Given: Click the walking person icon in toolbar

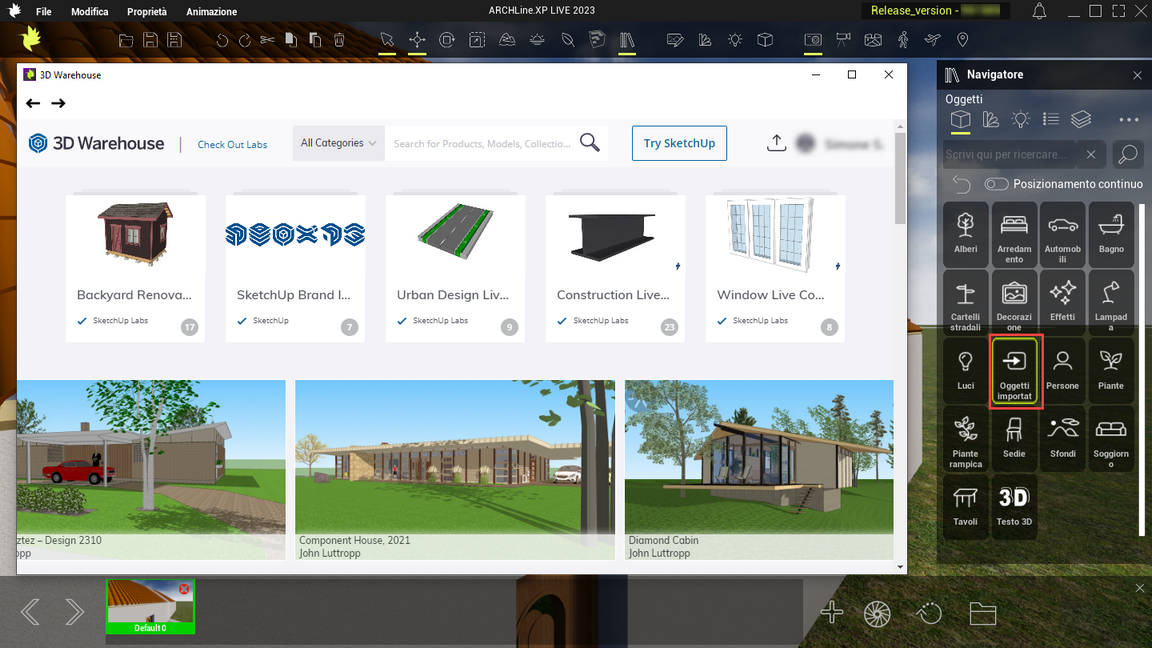Looking at the screenshot, I should 903,40.
